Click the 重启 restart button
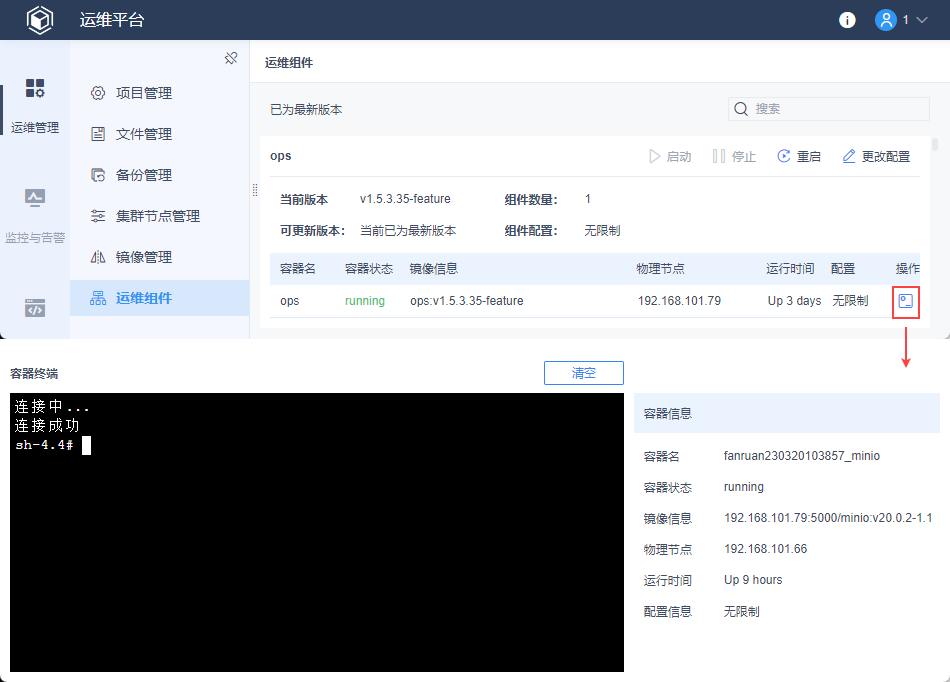The width and height of the screenshot is (950, 682). [x=799, y=157]
